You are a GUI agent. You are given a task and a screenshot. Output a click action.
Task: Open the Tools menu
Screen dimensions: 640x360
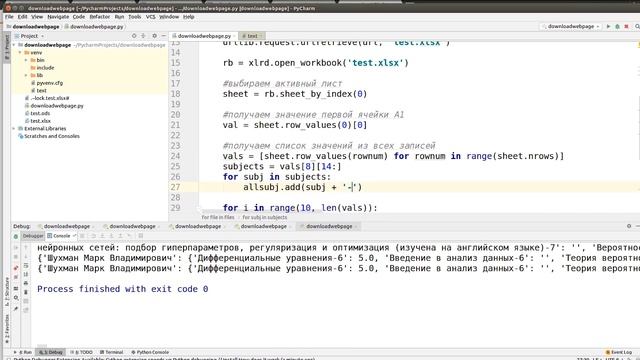pyautogui.click(x=135, y=17)
